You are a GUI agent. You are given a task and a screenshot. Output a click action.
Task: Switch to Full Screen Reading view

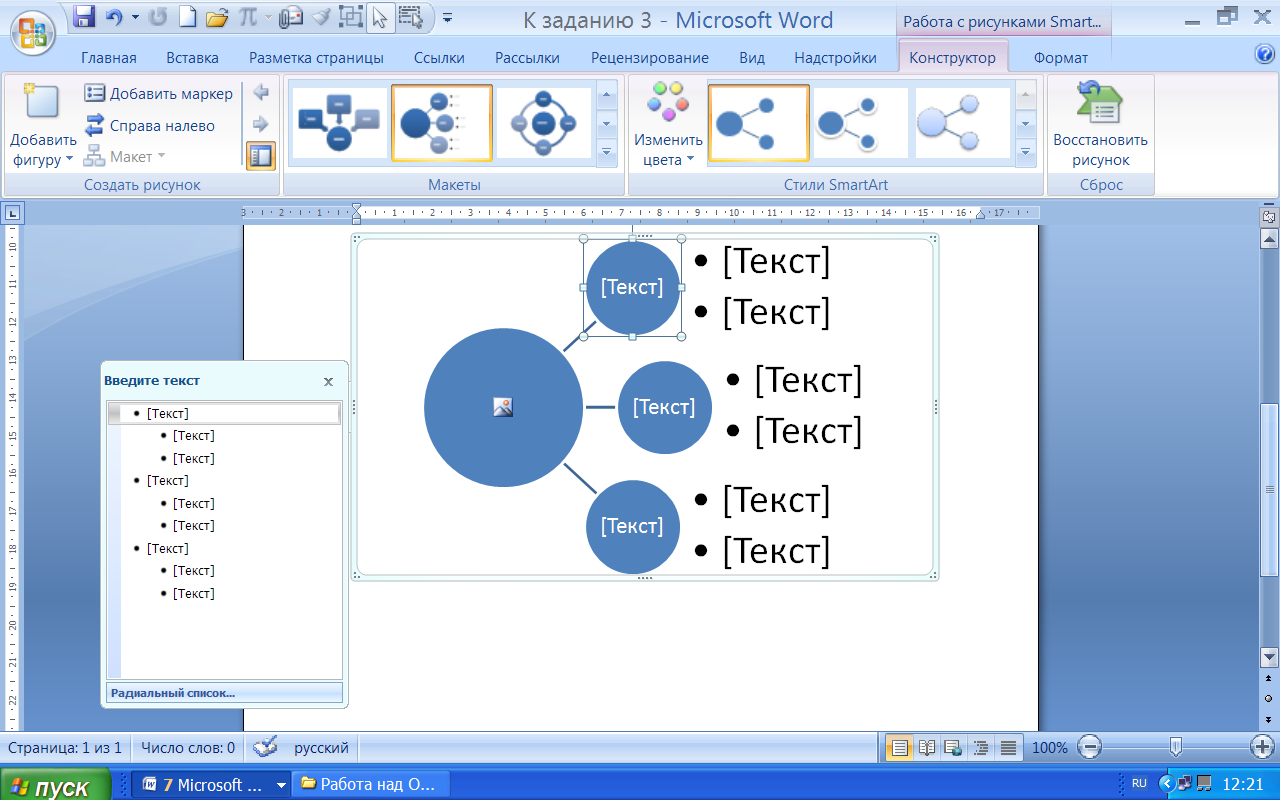[927, 747]
